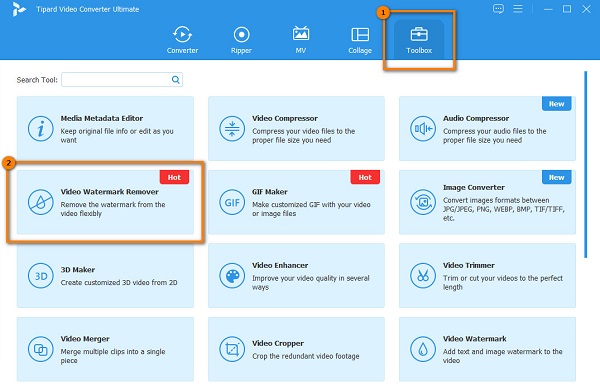Open Video Compressor title text

click(285, 118)
